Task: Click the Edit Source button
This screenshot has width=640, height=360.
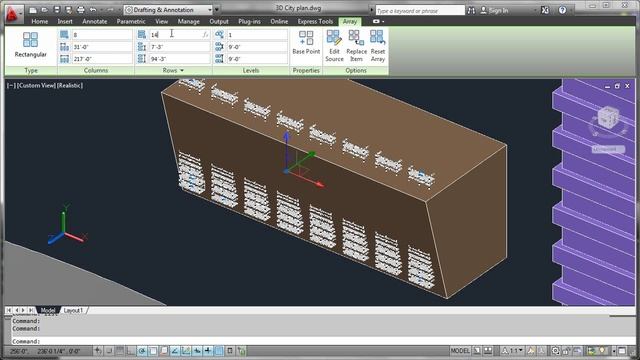Action: coord(334,46)
